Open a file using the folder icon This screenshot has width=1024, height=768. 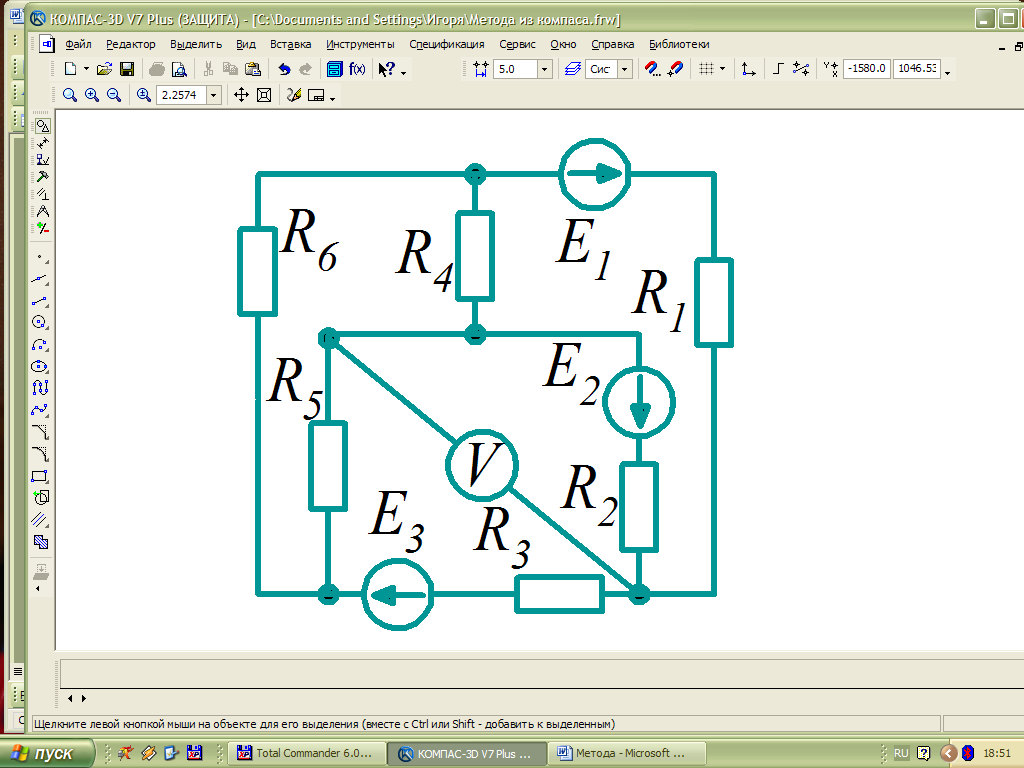(x=104, y=69)
